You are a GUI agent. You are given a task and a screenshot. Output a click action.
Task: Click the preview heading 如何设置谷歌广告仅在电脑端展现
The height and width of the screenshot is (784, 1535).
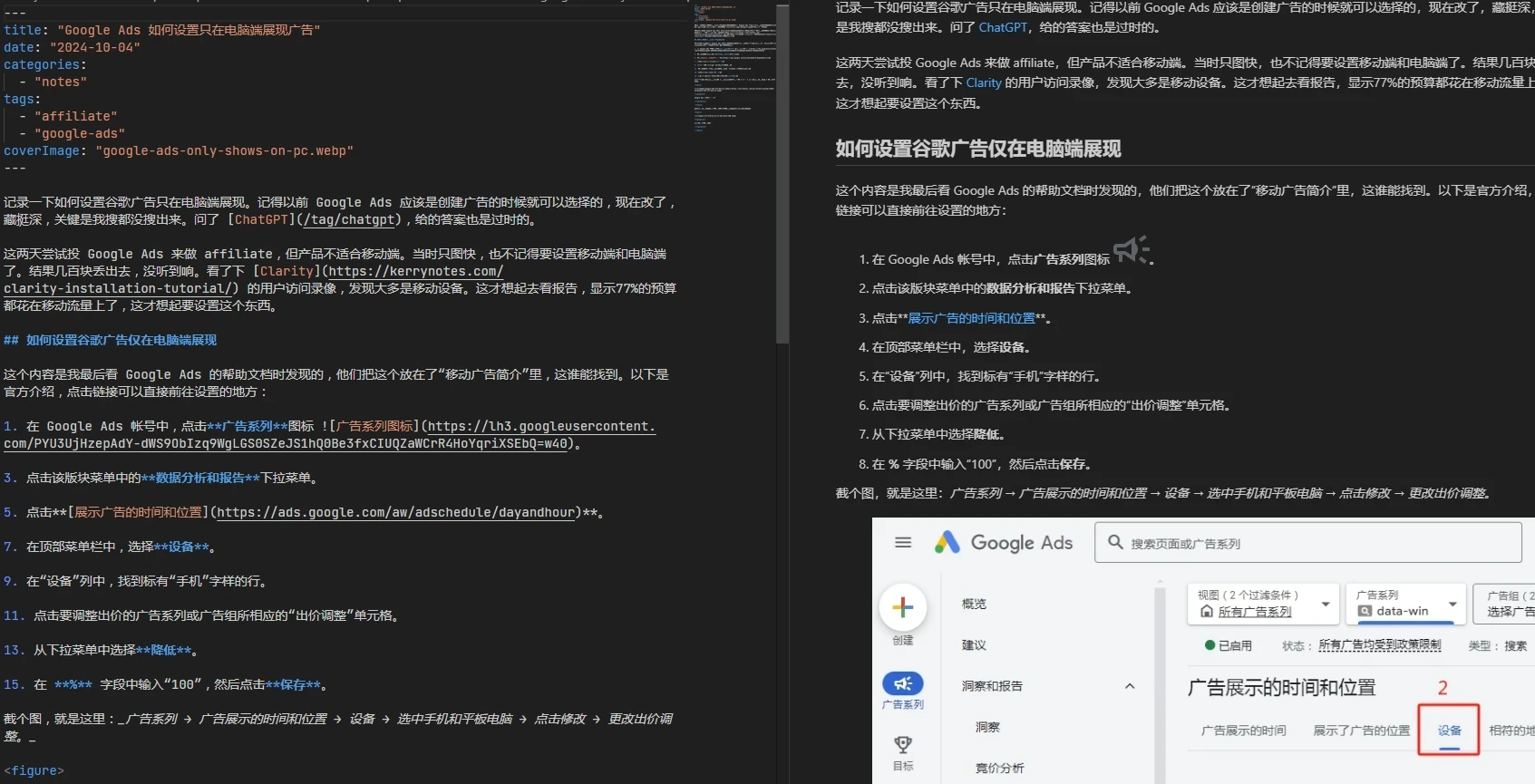tap(978, 149)
